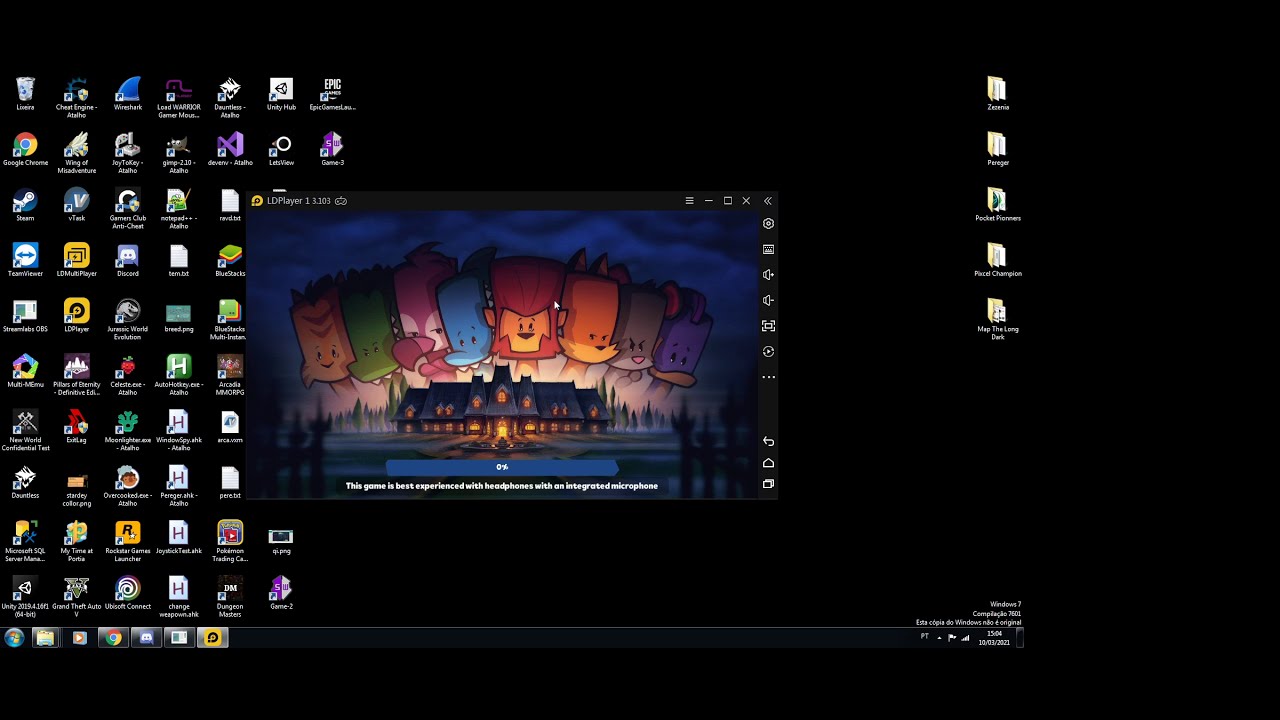Select gimp-2.10 desktop shortcut
The height and width of the screenshot is (720, 1280).
pos(178,153)
